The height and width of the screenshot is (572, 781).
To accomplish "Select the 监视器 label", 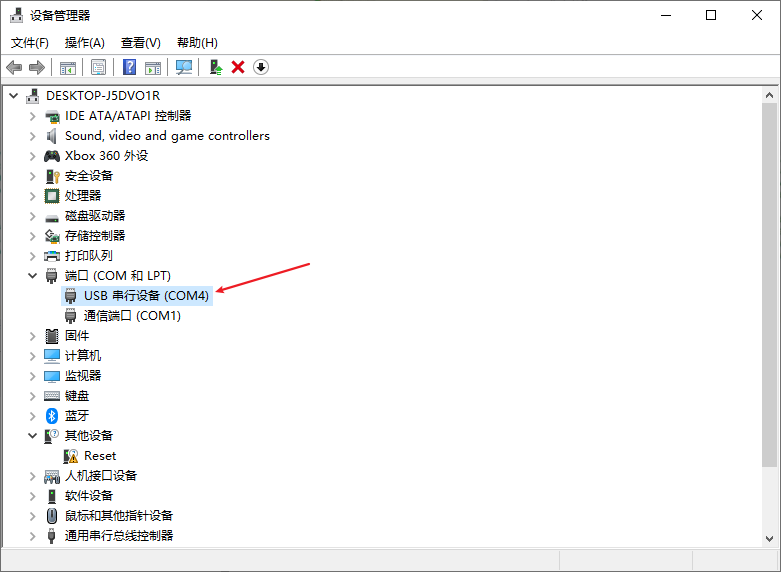I will (83, 376).
